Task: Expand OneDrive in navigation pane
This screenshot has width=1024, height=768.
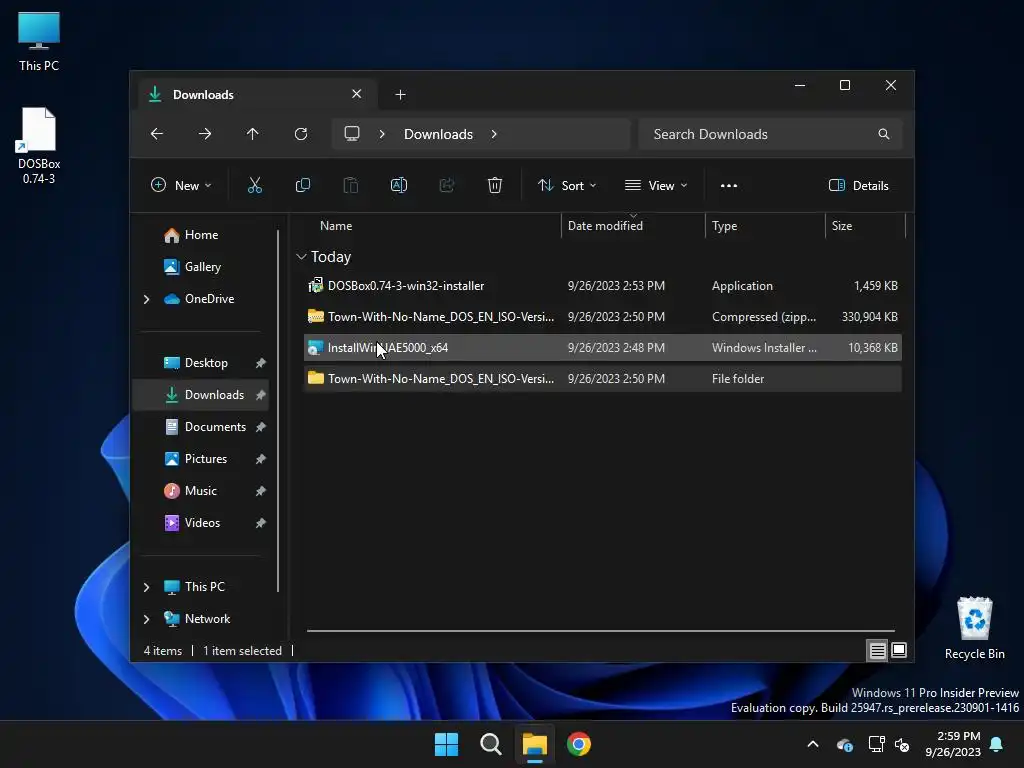Action: point(146,299)
